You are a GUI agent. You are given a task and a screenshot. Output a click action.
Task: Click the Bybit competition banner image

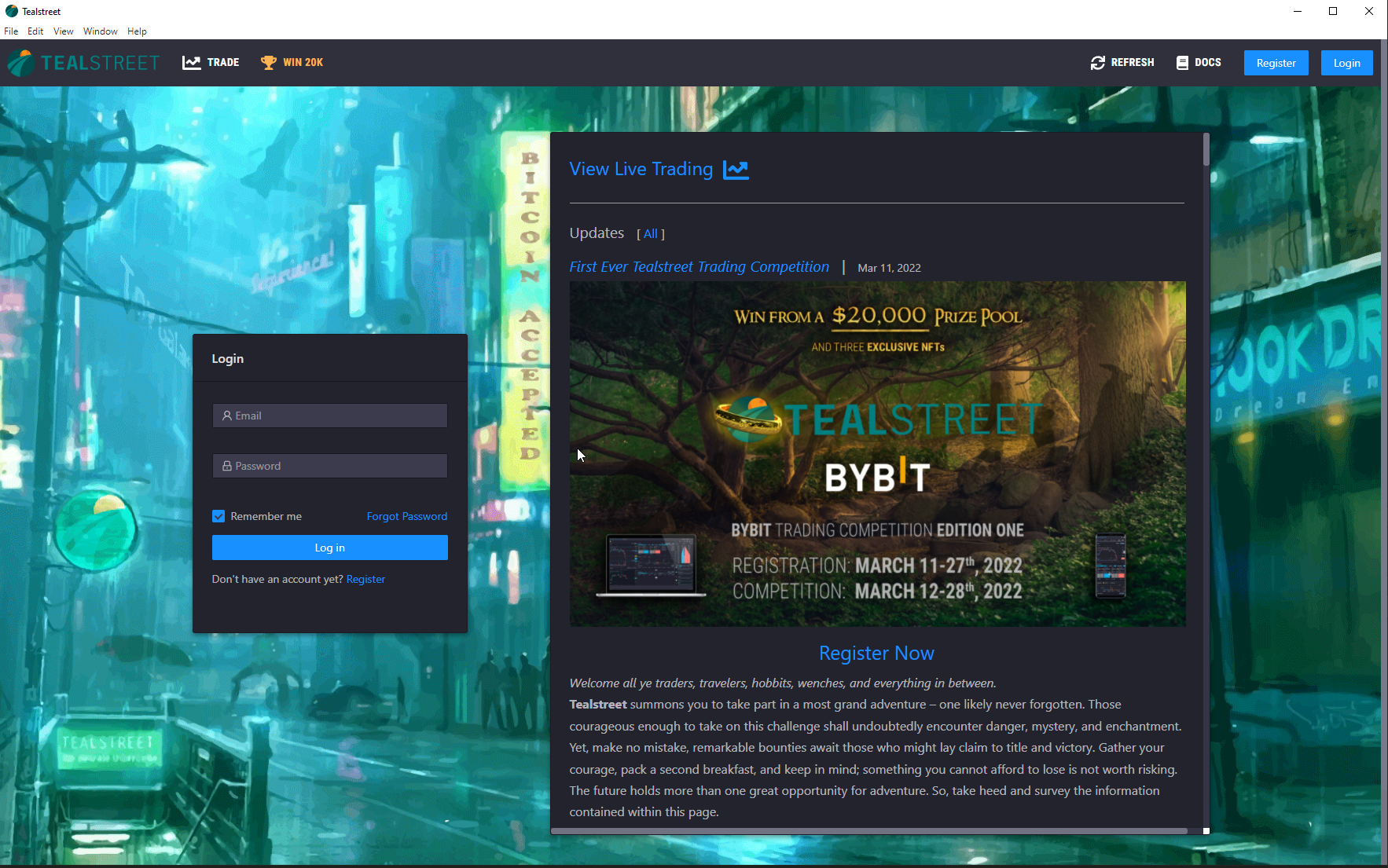pyautogui.click(x=878, y=454)
